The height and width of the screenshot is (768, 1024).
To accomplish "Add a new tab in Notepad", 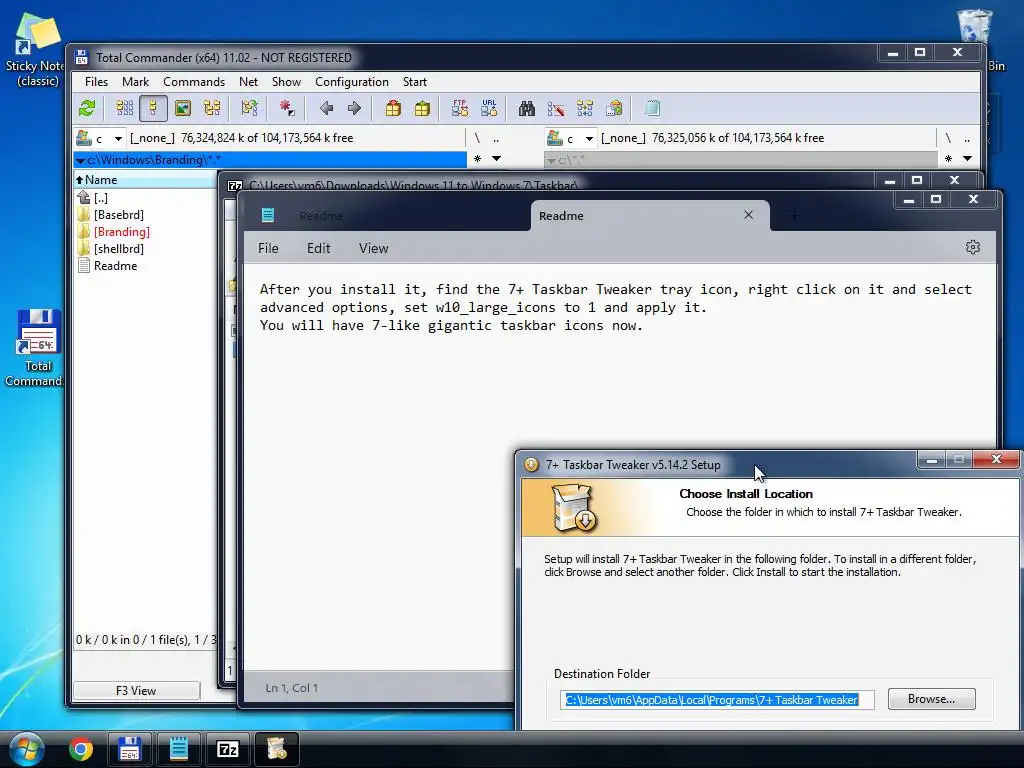I will click(x=793, y=216).
